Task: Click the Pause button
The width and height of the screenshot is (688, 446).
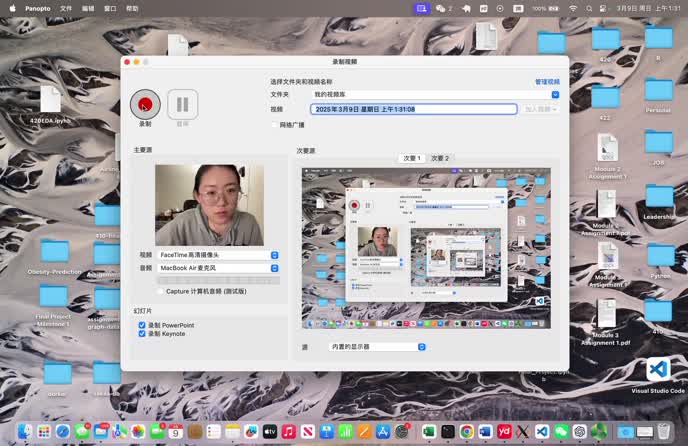Action: click(x=182, y=103)
